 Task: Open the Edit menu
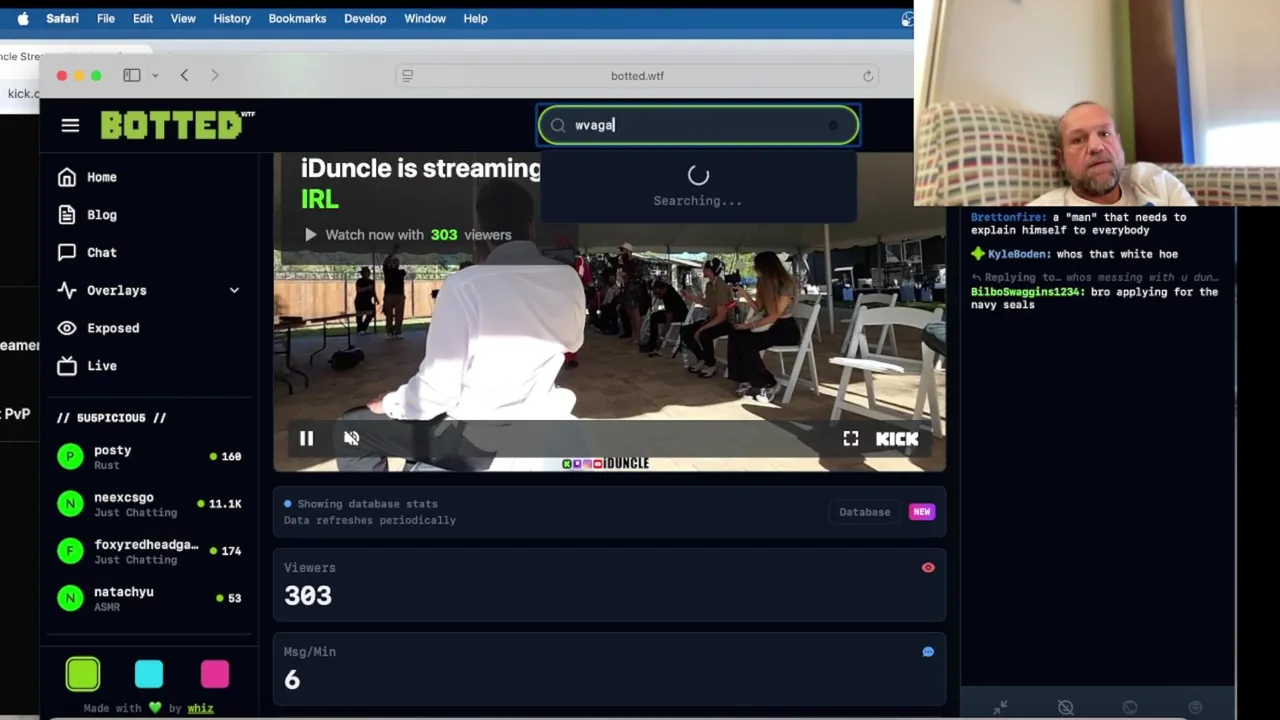143,18
